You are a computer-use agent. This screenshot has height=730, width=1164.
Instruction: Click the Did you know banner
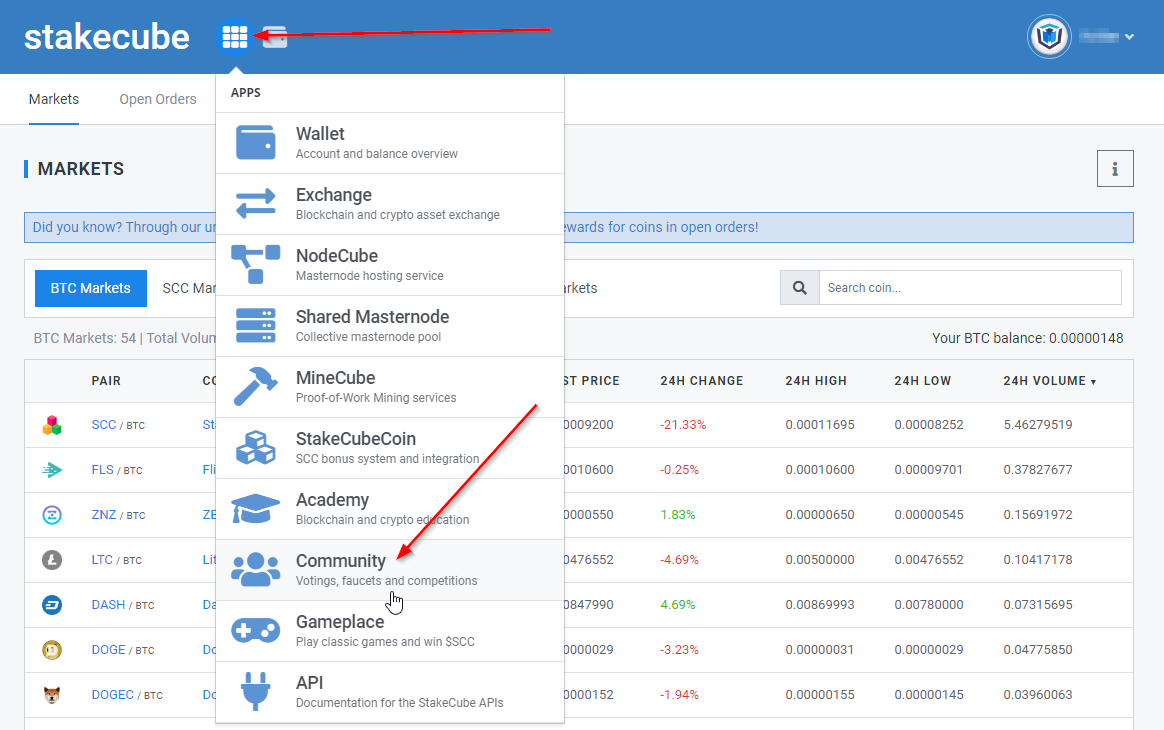578,227
